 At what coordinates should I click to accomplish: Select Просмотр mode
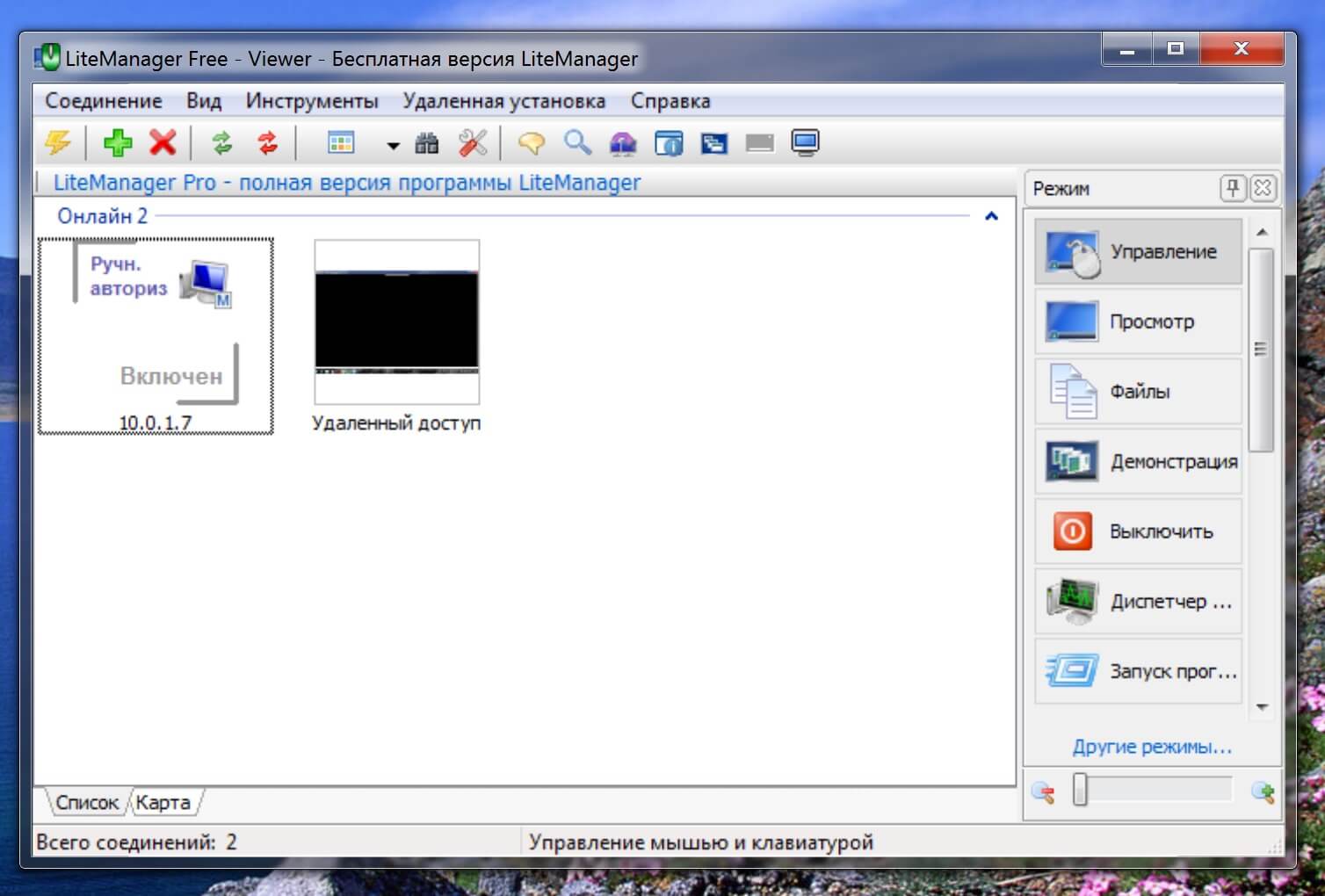pos(1139,322)
